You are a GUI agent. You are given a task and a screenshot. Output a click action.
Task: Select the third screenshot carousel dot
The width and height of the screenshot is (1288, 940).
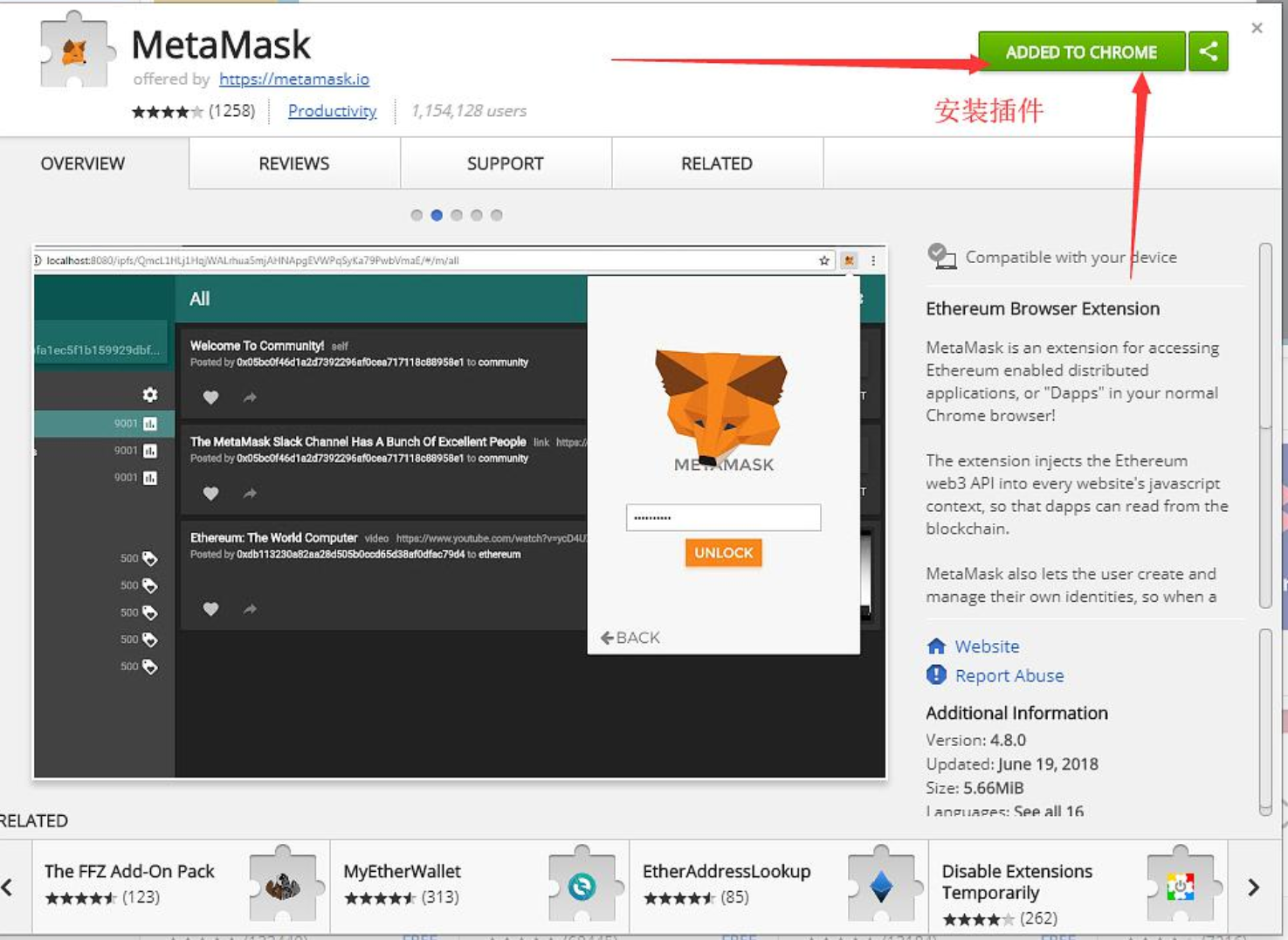[457, 215]
